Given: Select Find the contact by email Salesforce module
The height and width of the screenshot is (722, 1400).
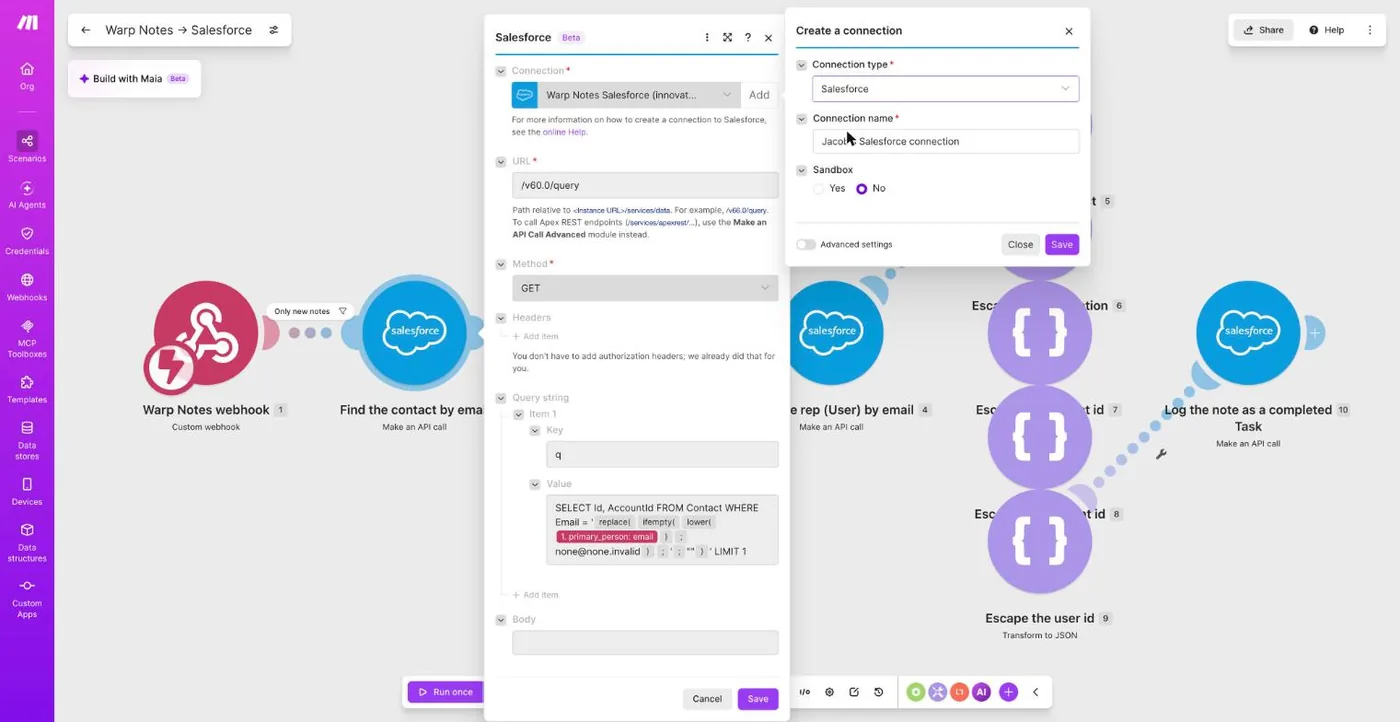Looking at the screenshot, I should [x=413, y=332].
